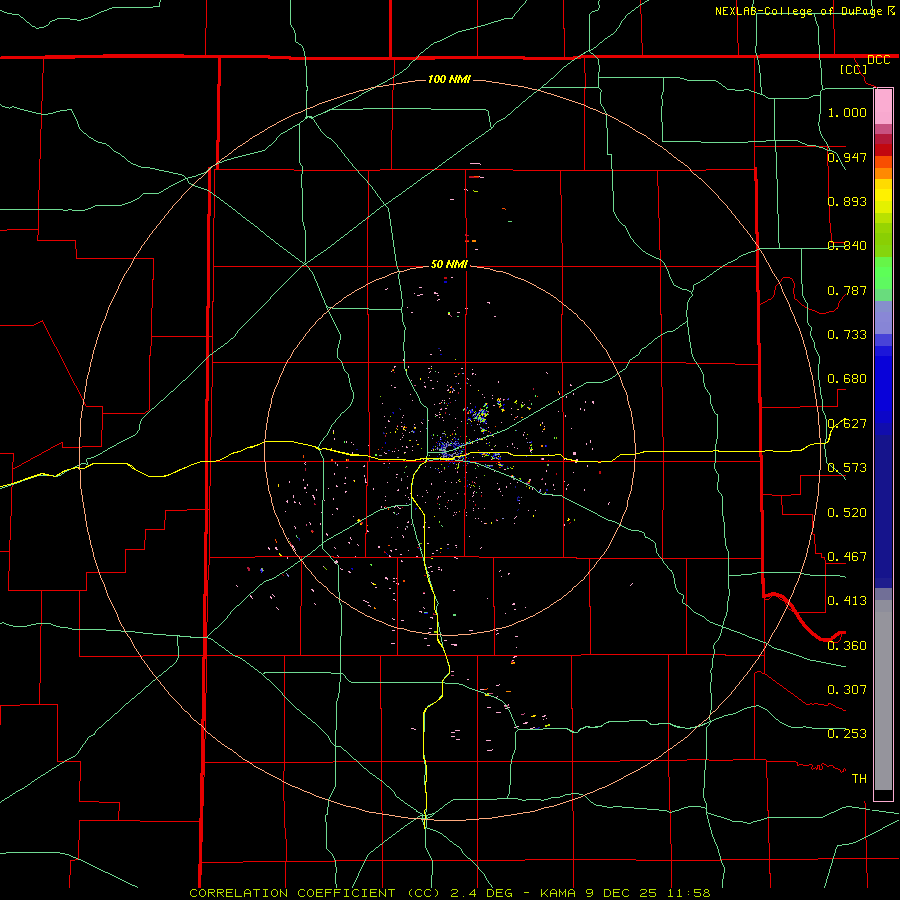Pick the light pink swatch on the color bar
This screenshot has width=900, height=900.
click(x=883, y=107)
